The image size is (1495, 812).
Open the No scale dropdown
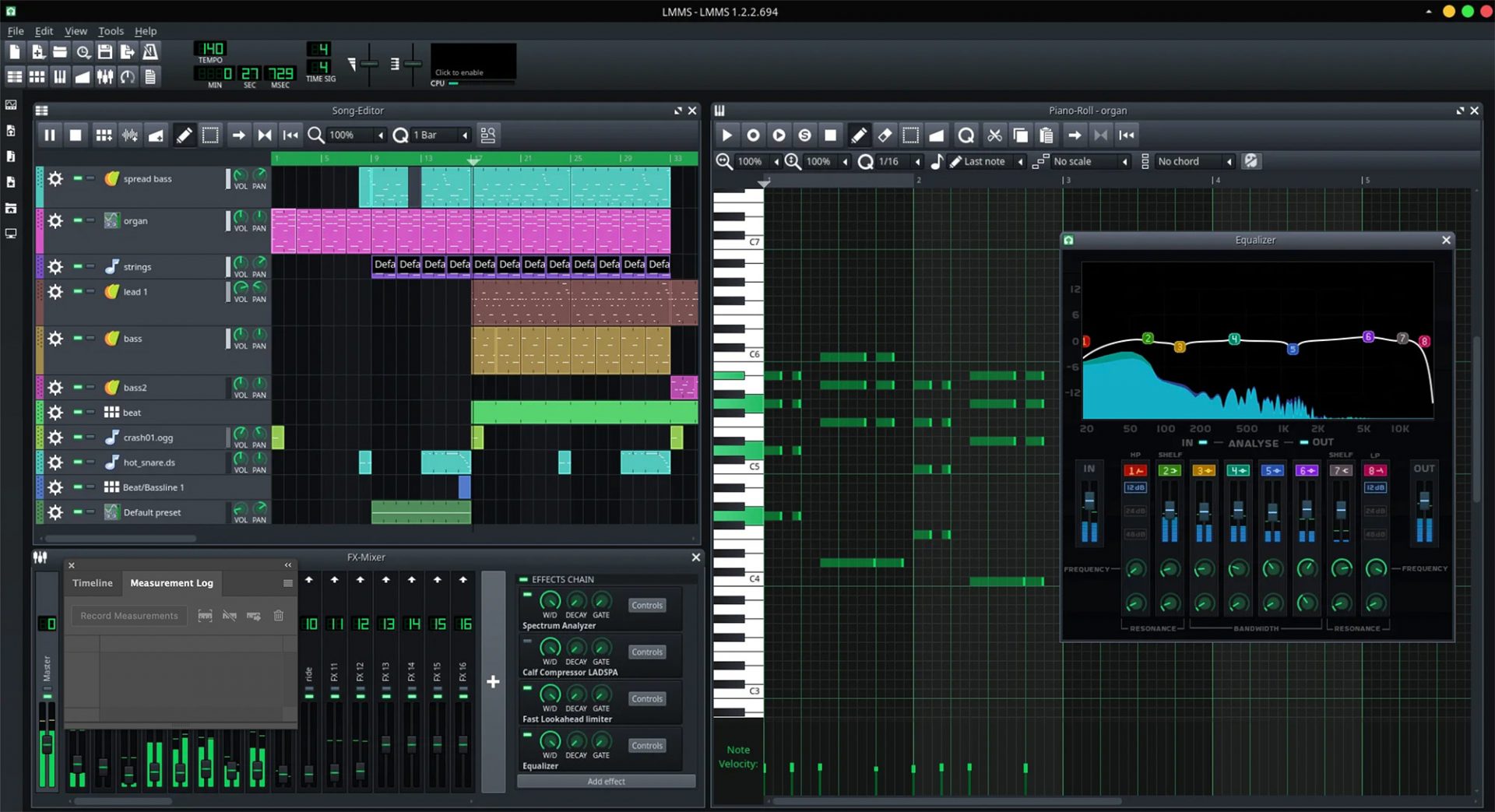pos(1090,161)
